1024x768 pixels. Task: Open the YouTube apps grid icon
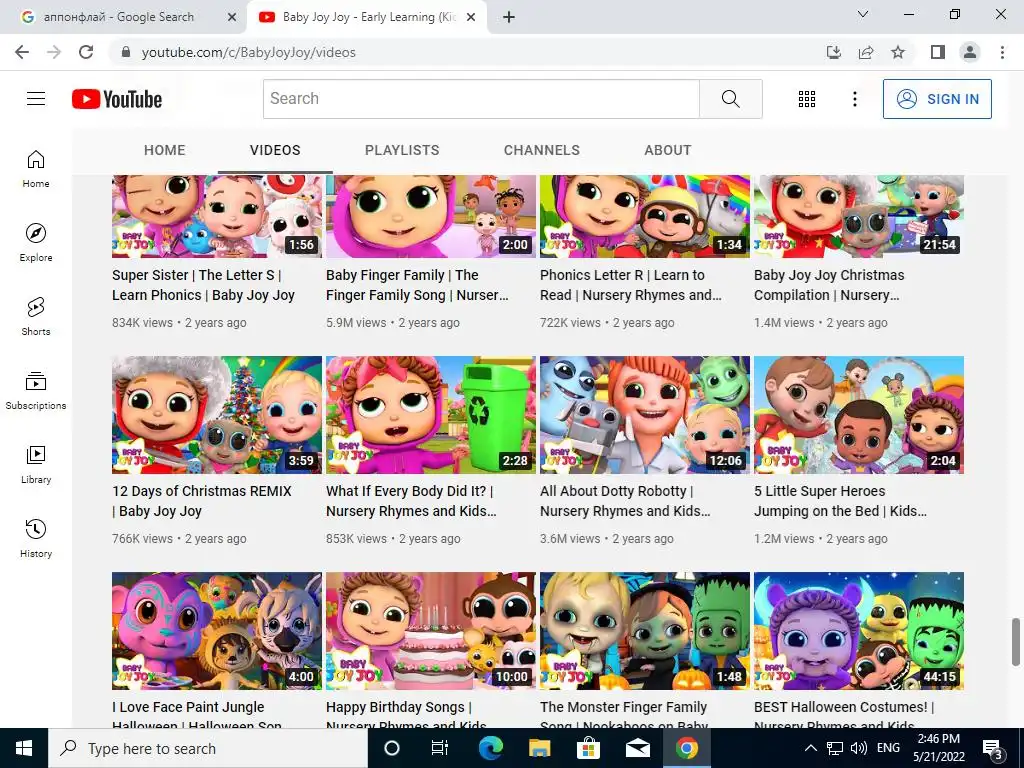pyautogui.click(x=807, y=99)
